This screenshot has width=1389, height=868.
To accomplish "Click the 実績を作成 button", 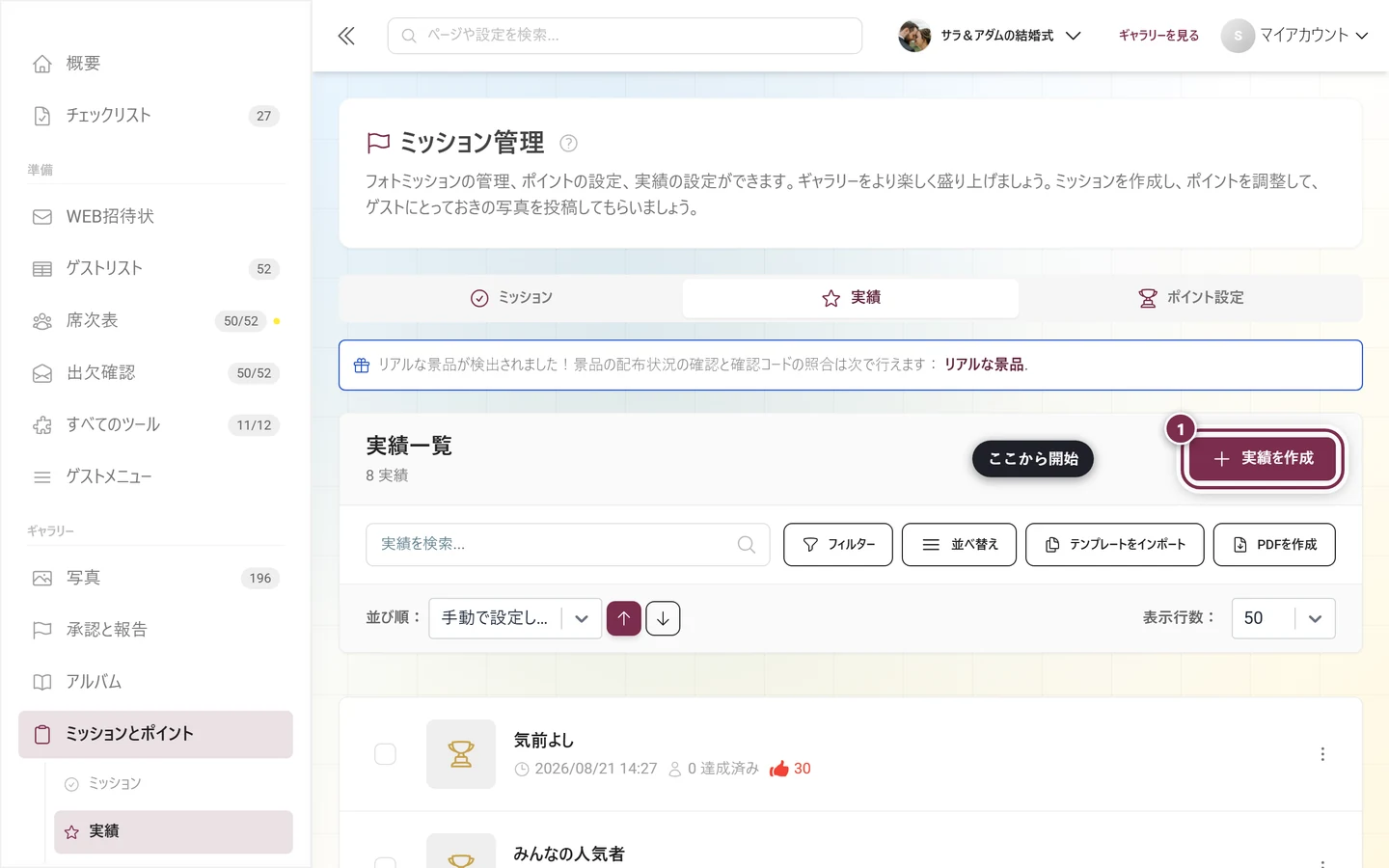I will click(1263, 459).
